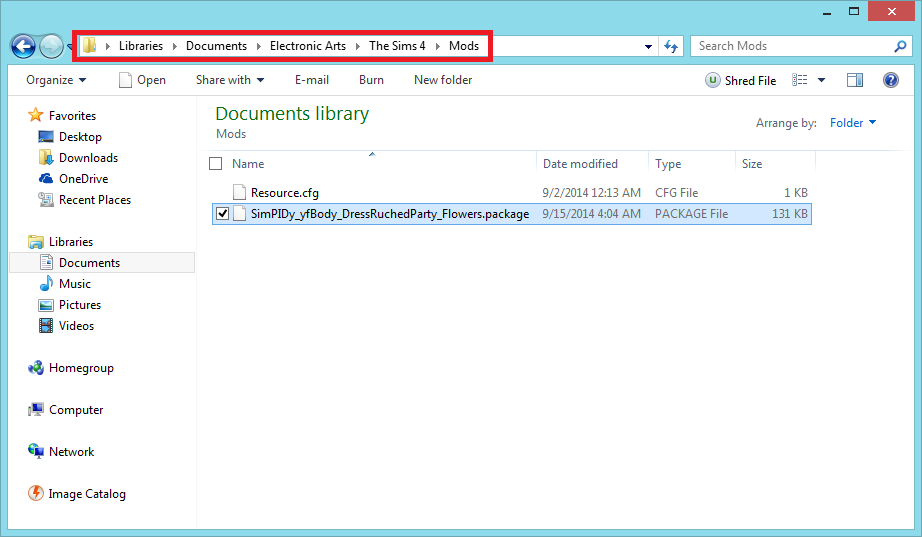Click Mods in the breadcrumb path
The width and height of the screenshot is (922, 537).
(464, 46)
